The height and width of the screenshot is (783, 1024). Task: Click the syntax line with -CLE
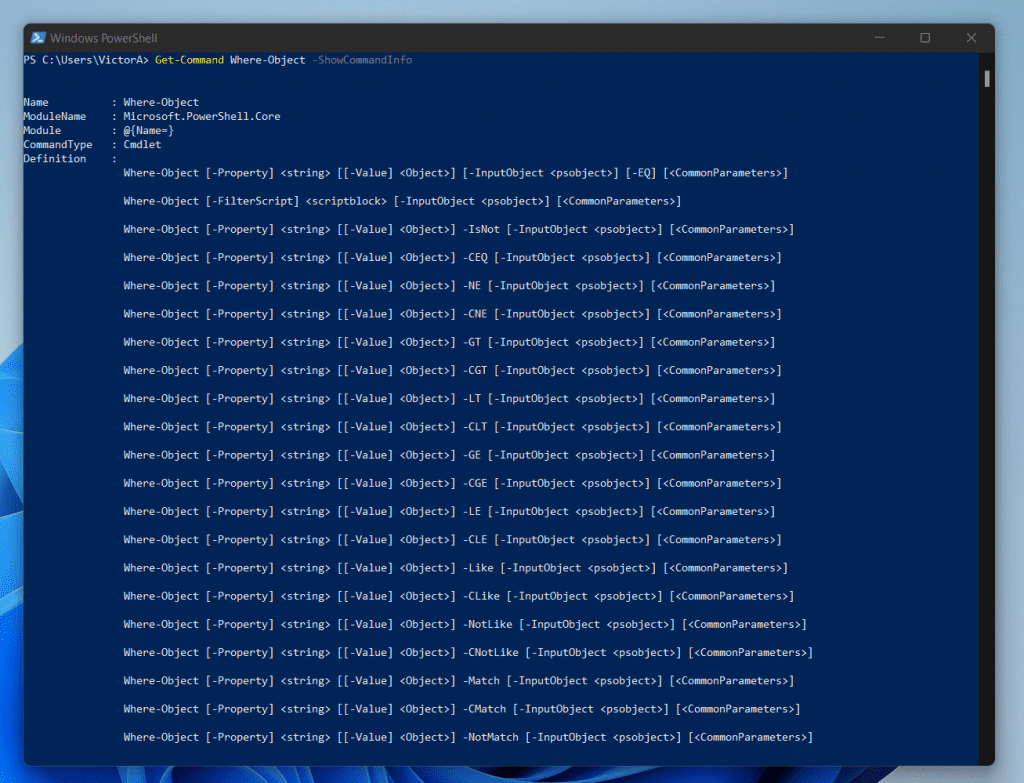(x=452, y=539)
